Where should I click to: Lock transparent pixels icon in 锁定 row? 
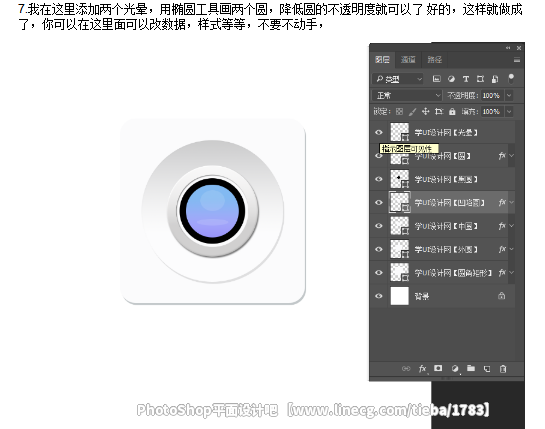pyautogui.click(x=399, y=112)
